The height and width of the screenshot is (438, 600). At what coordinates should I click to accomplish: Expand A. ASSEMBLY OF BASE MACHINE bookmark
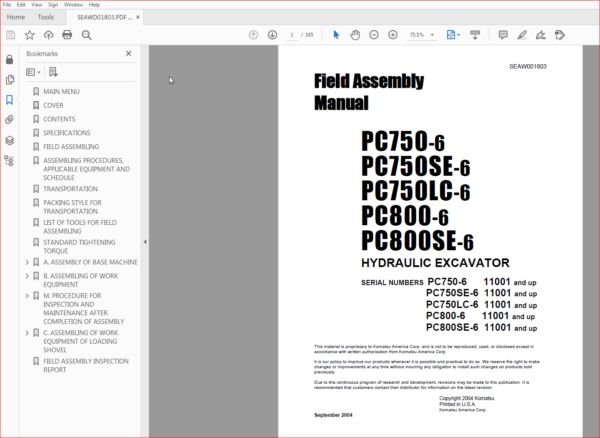(27, 262)
